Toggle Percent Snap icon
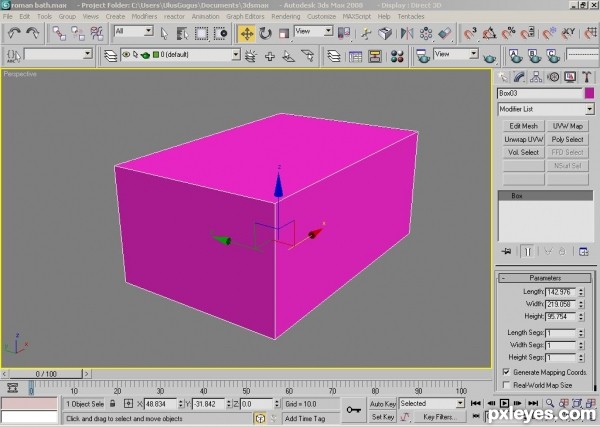This screenshot has width=600, height=427. tap(509, 33)
